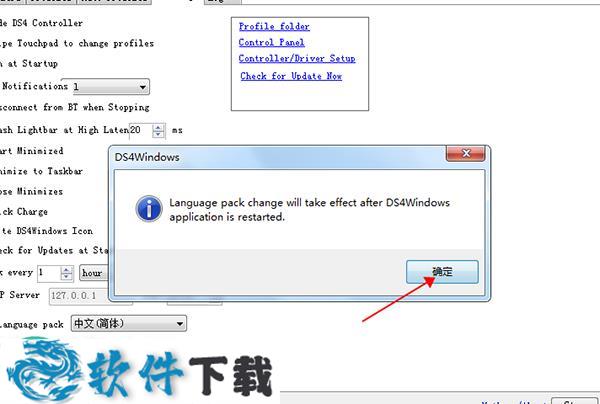Click the dragon logo watermark

[45, 368]
